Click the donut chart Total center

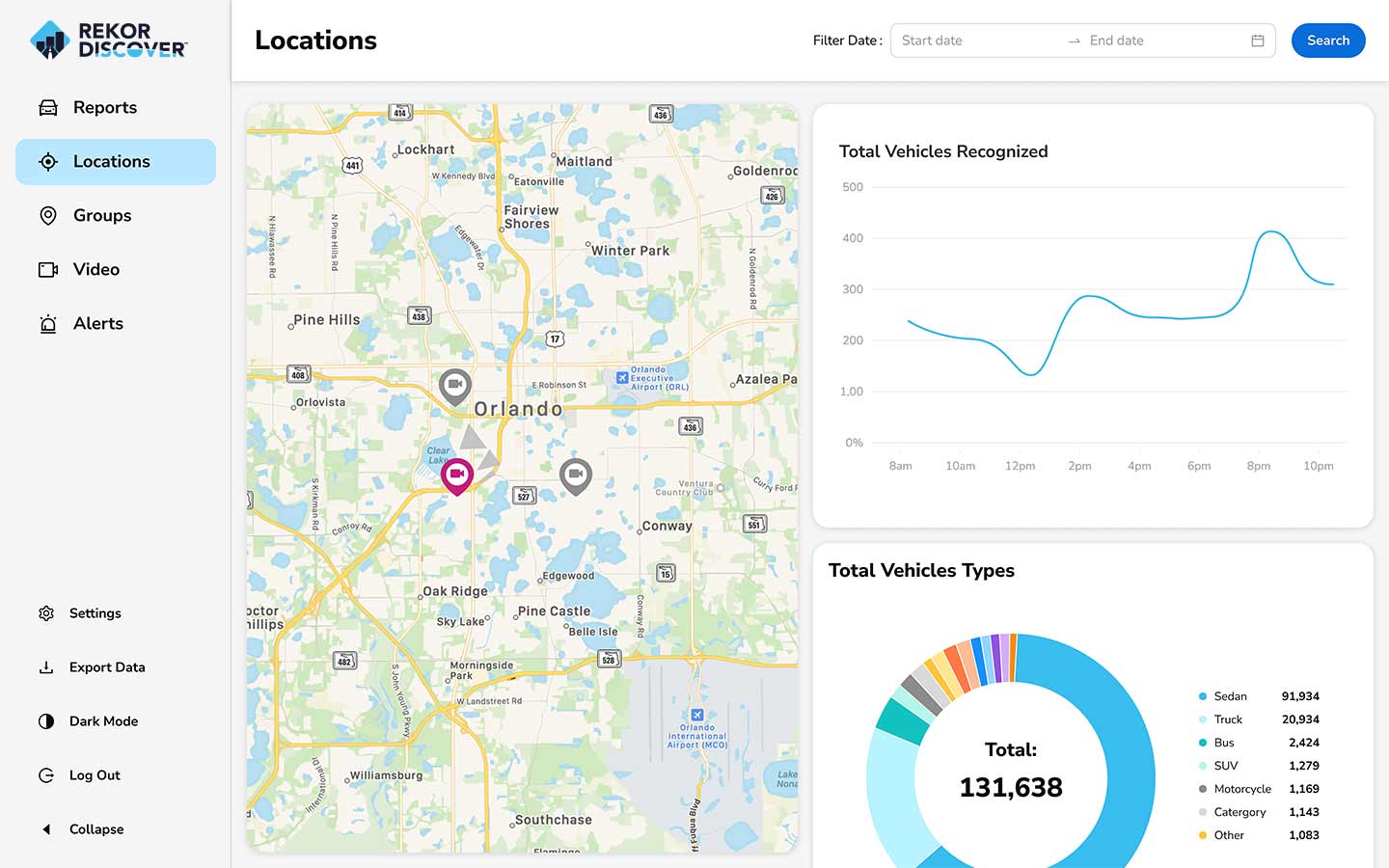(1010, 772)
